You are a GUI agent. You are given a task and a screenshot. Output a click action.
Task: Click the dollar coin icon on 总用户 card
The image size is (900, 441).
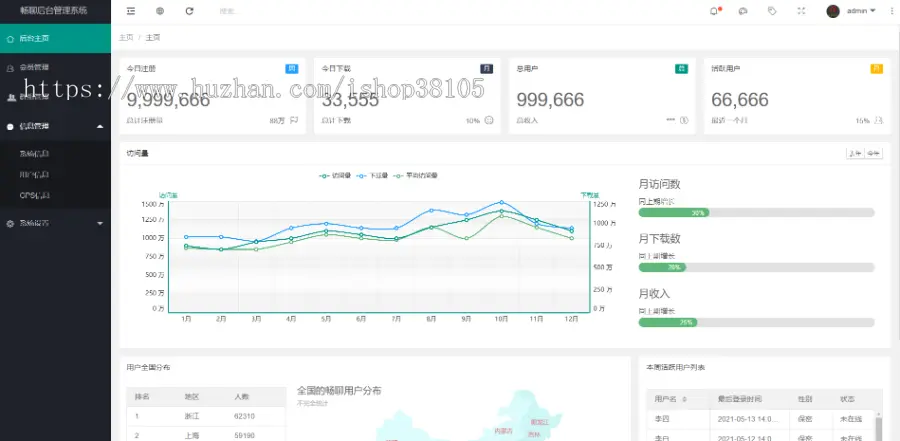point(684,121)
